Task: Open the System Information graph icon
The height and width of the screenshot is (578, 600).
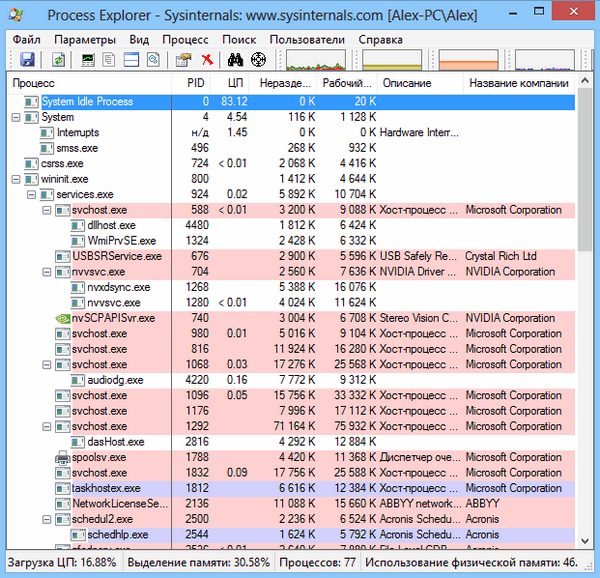Action: (88, 60)
